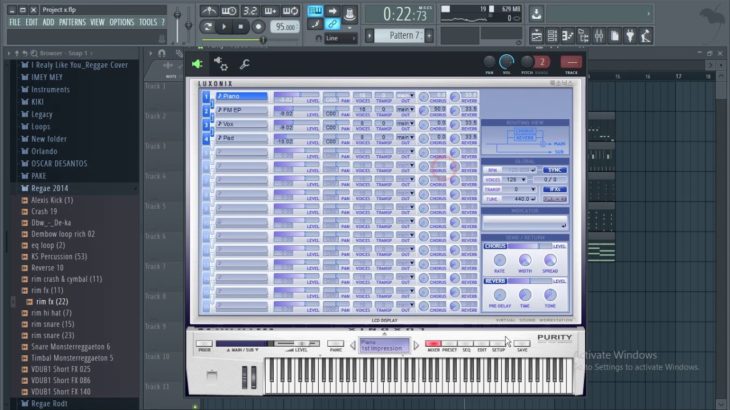The height and width of the screenshot is (410, 730).
Task: Adjust the plugin VOL knob
Action: 507,62
